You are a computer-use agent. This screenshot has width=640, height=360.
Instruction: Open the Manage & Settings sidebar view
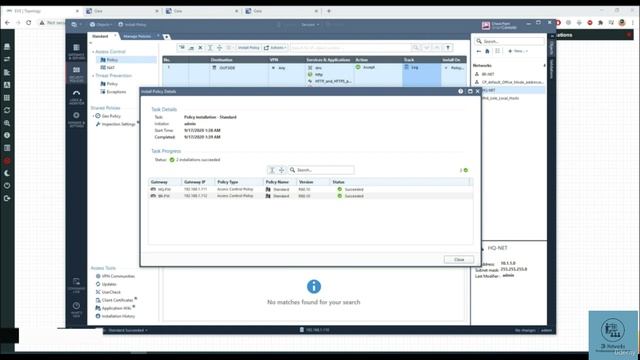(76, 120)
